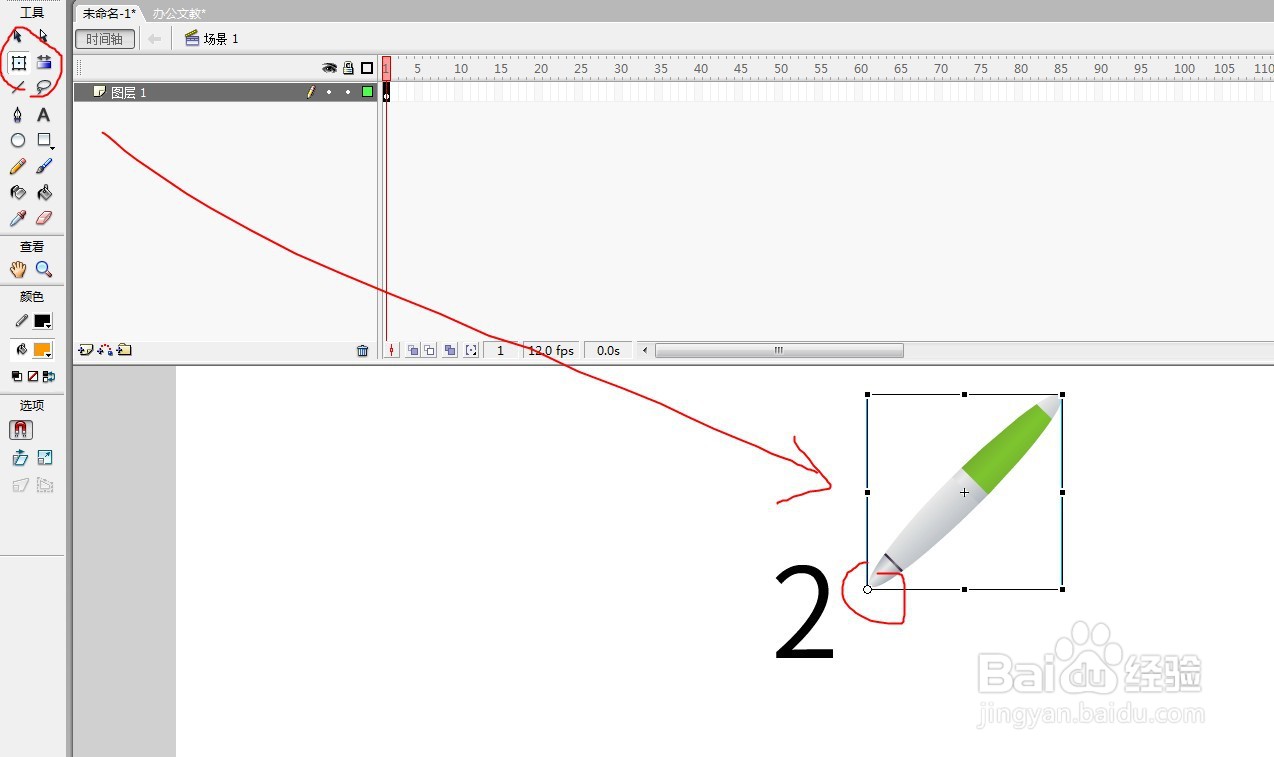Click the pencil stroke color icon

[x=21, y=321]
